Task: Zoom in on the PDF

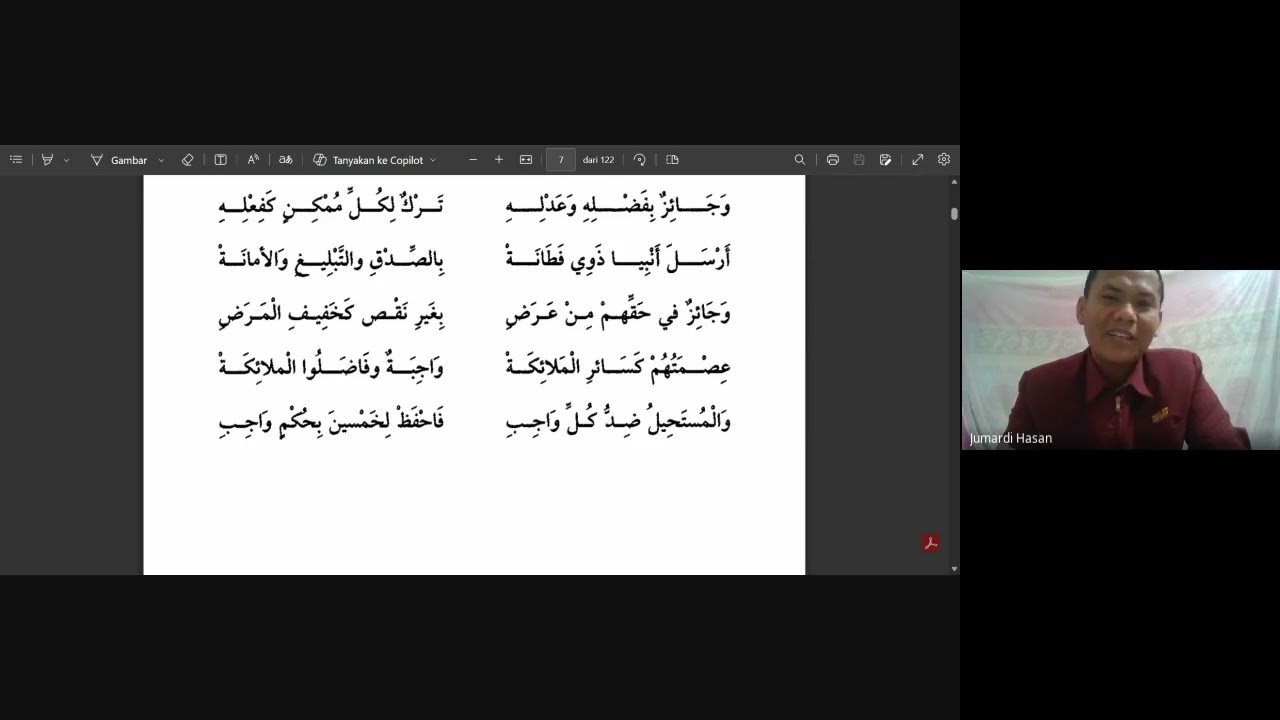Action: click(499, 160)
